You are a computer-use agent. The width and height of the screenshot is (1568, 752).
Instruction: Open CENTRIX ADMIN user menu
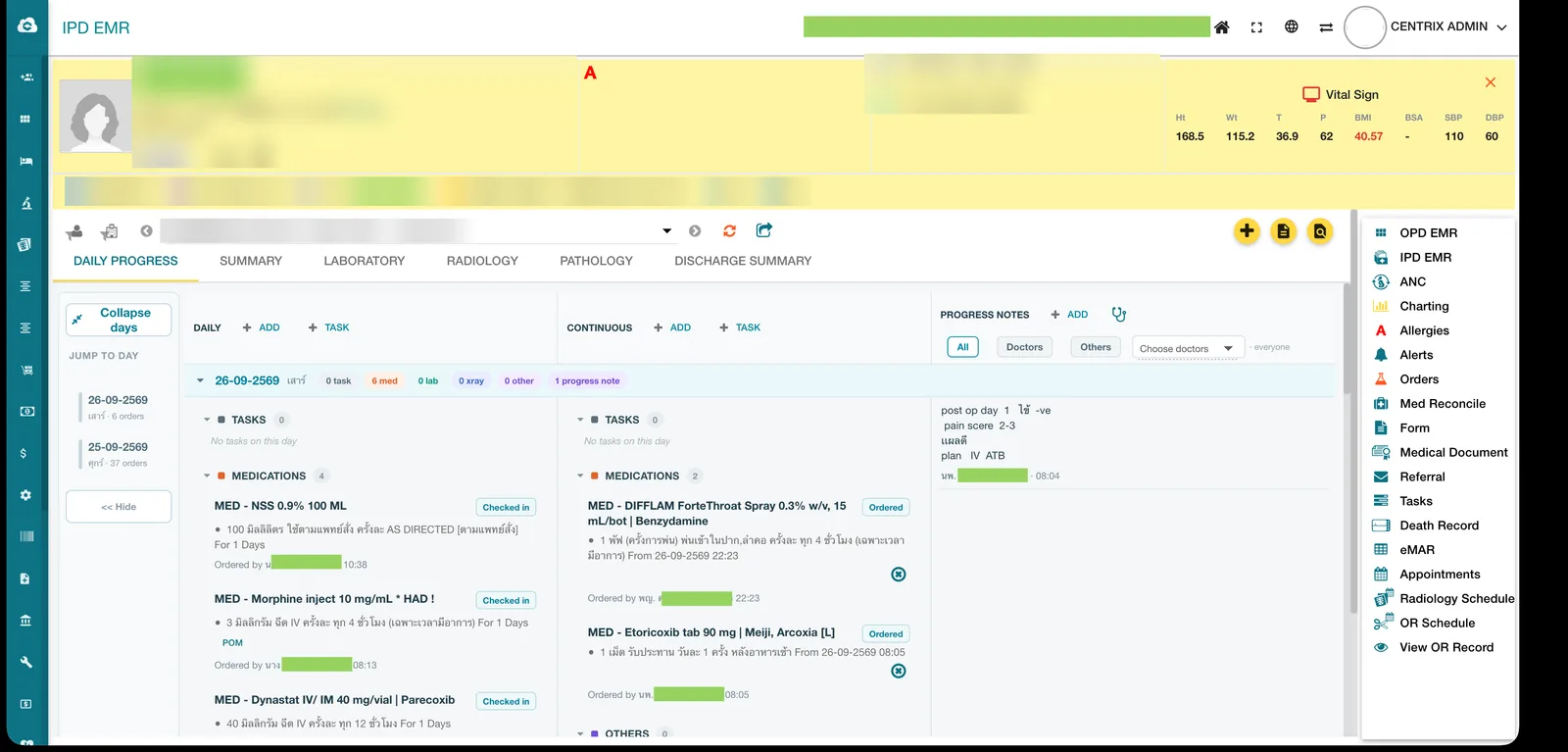pyautogui.click(x=1448, y=26)
